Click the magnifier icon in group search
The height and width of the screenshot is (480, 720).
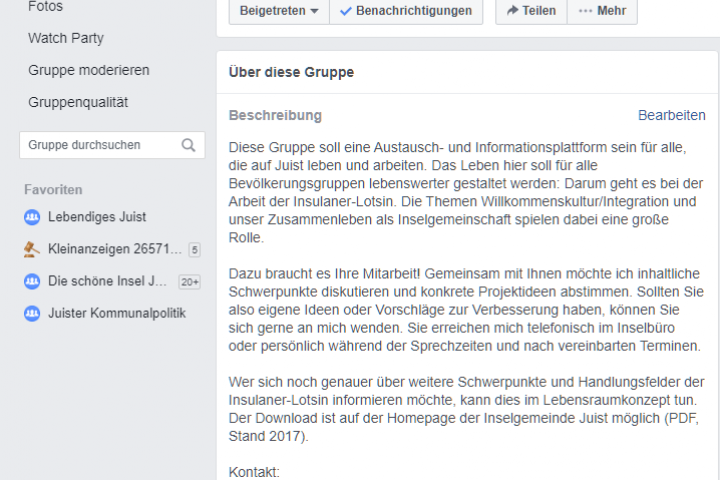[x=188, y=145]
